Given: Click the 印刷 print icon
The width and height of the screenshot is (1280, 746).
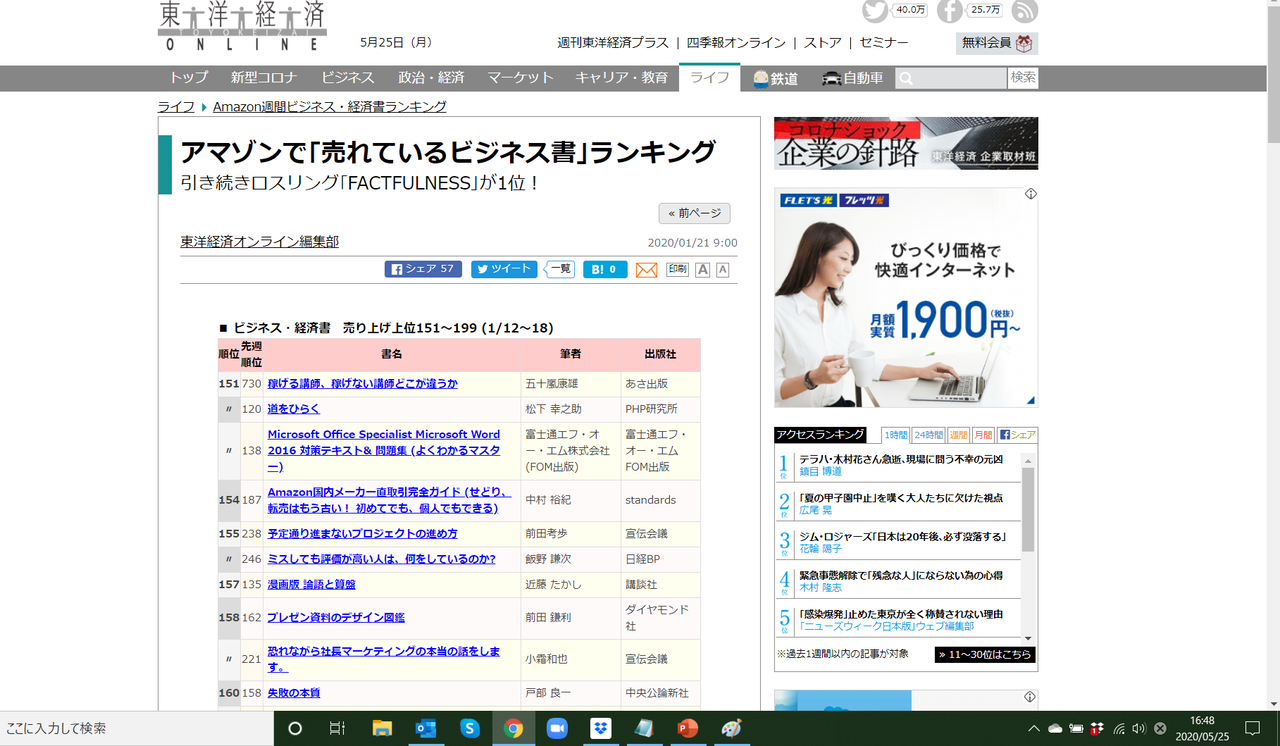Looking at the screenshot, I should coord(677,269).
